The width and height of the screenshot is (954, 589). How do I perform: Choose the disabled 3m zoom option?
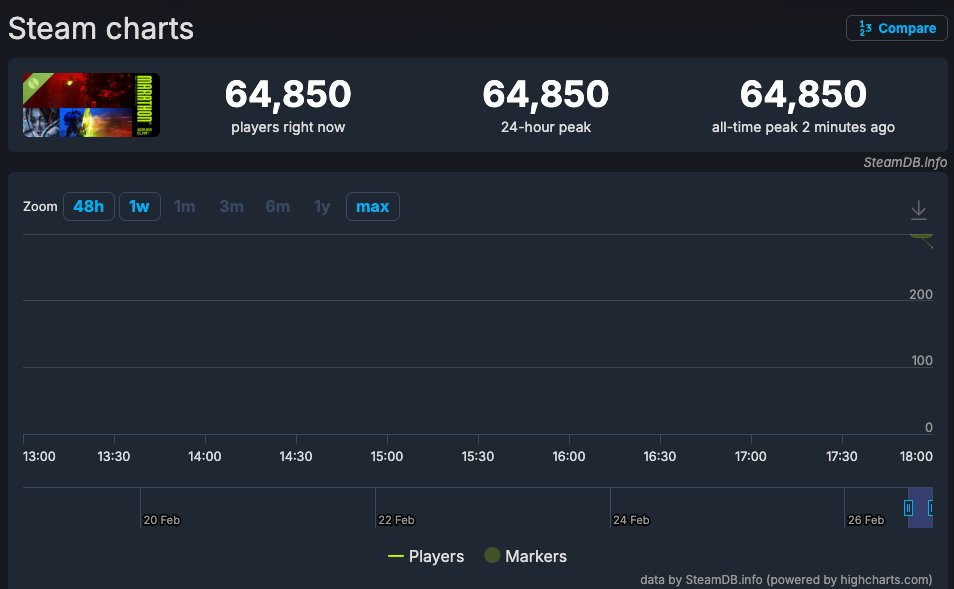tap(231, 206)
